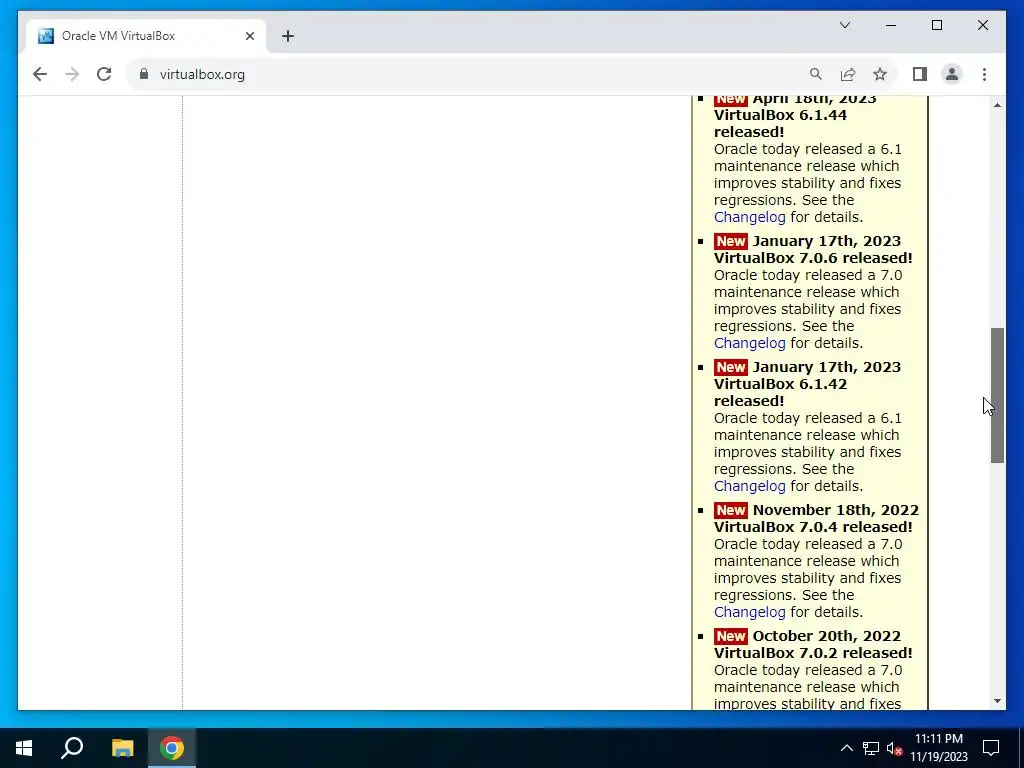
Task: Reload the virtualbox.org page
Action: [104, 74]
